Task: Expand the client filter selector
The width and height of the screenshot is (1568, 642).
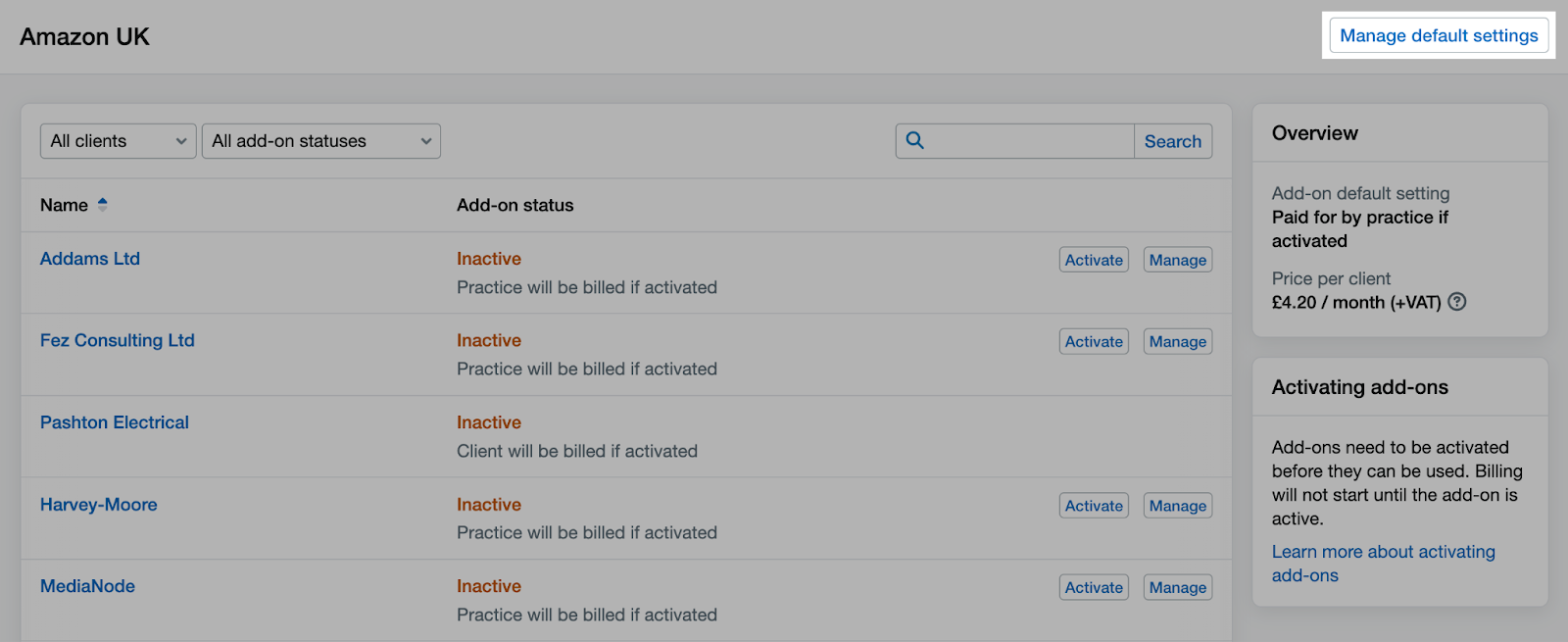Action: tap(117, 140)
